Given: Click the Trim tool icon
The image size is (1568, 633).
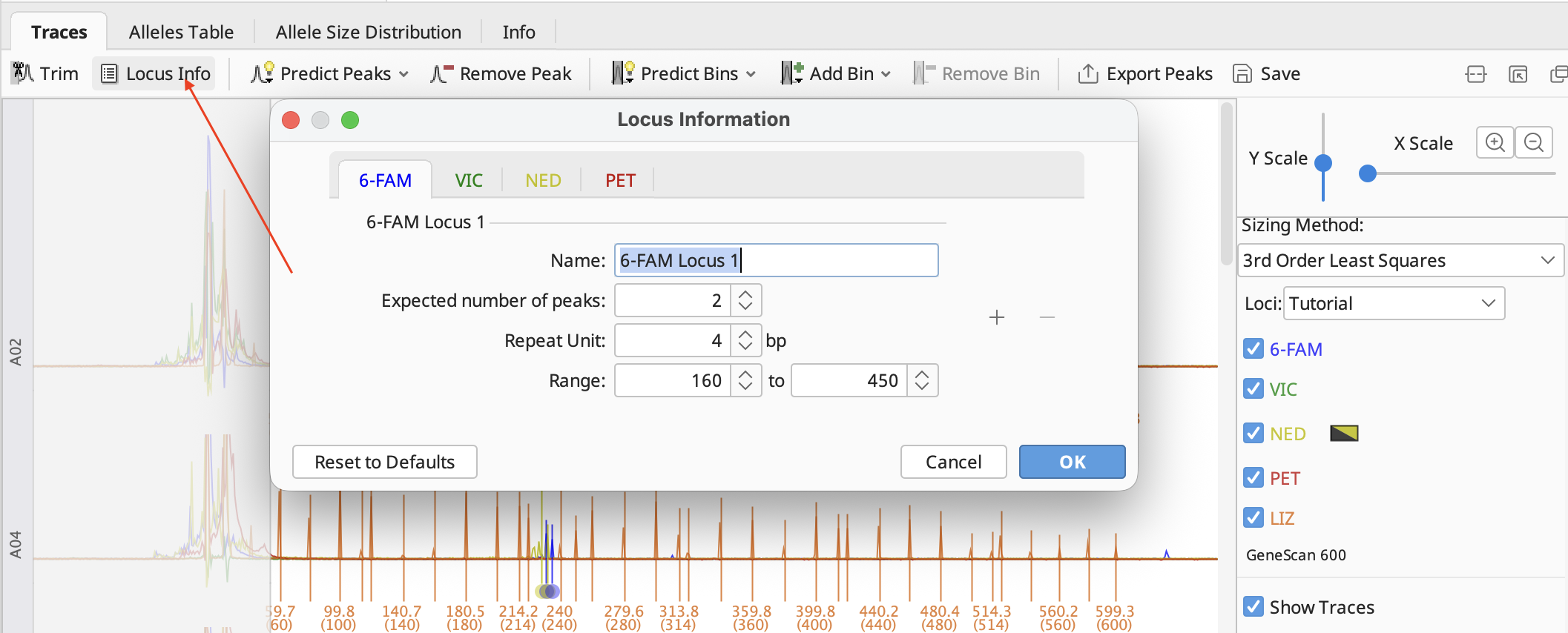Looking at the screenshot, I should pos(23,73).
